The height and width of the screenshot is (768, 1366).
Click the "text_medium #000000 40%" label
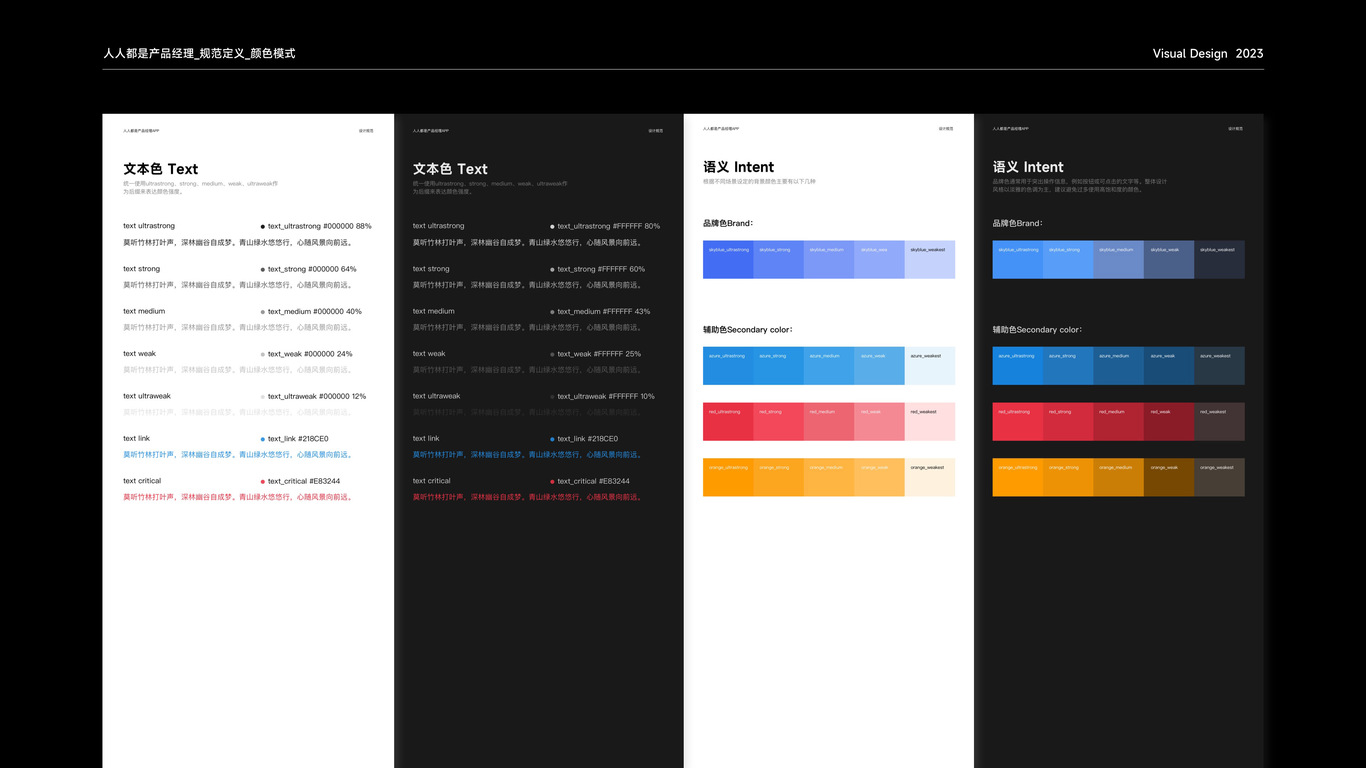click(x=315, y=311)
